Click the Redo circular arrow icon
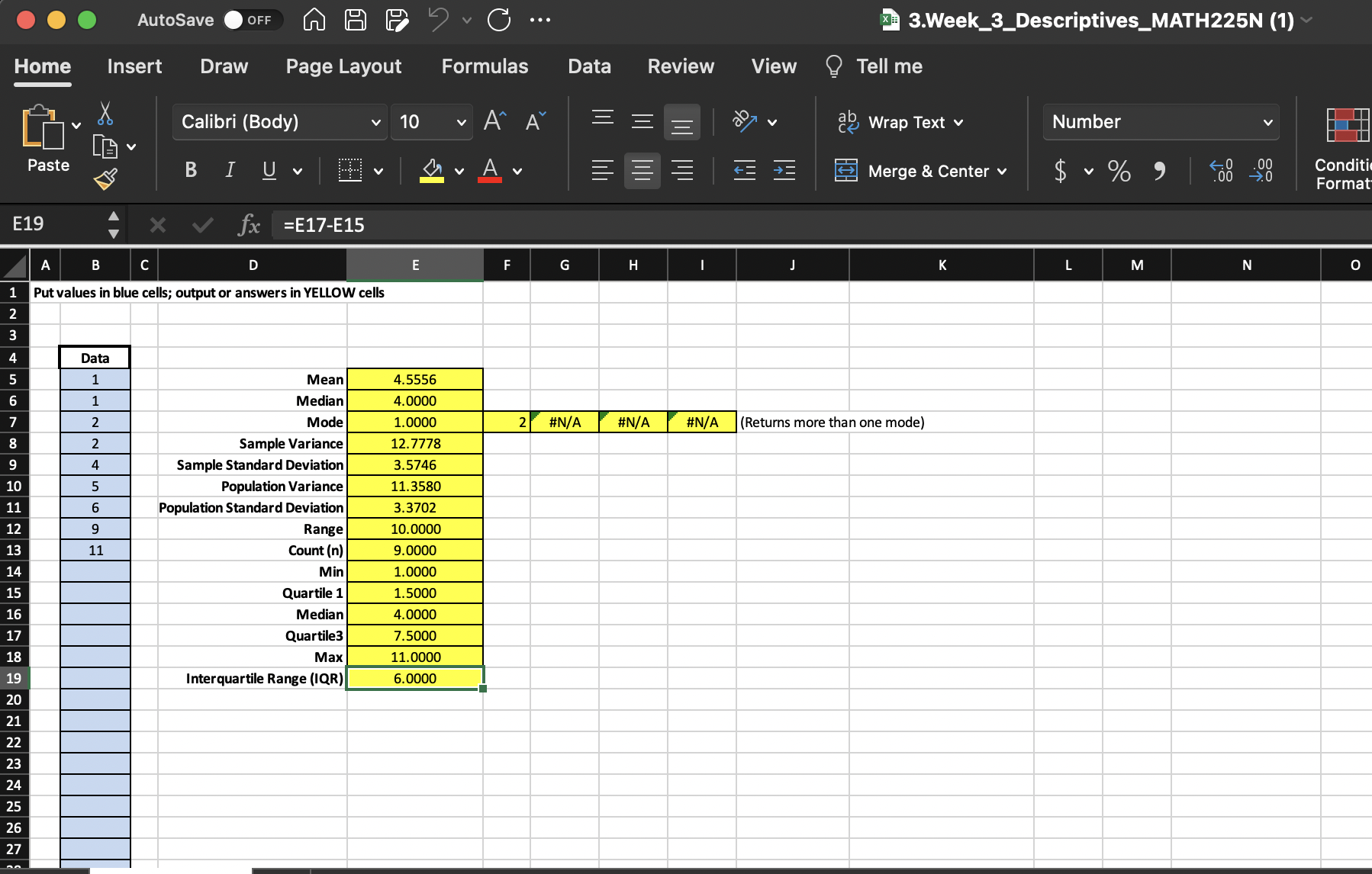 click(499, 20)
